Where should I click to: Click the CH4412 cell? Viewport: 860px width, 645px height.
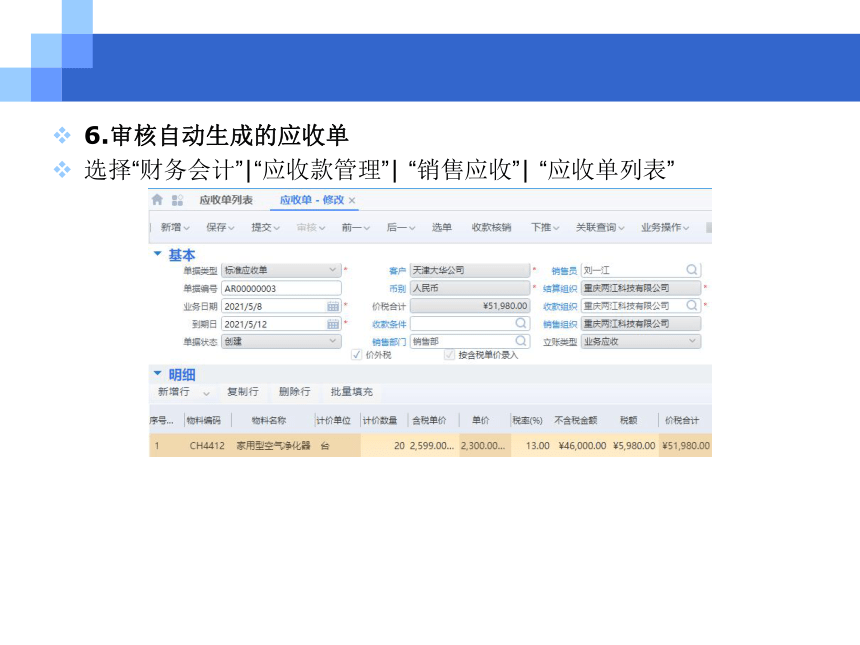tap(207, 445)
